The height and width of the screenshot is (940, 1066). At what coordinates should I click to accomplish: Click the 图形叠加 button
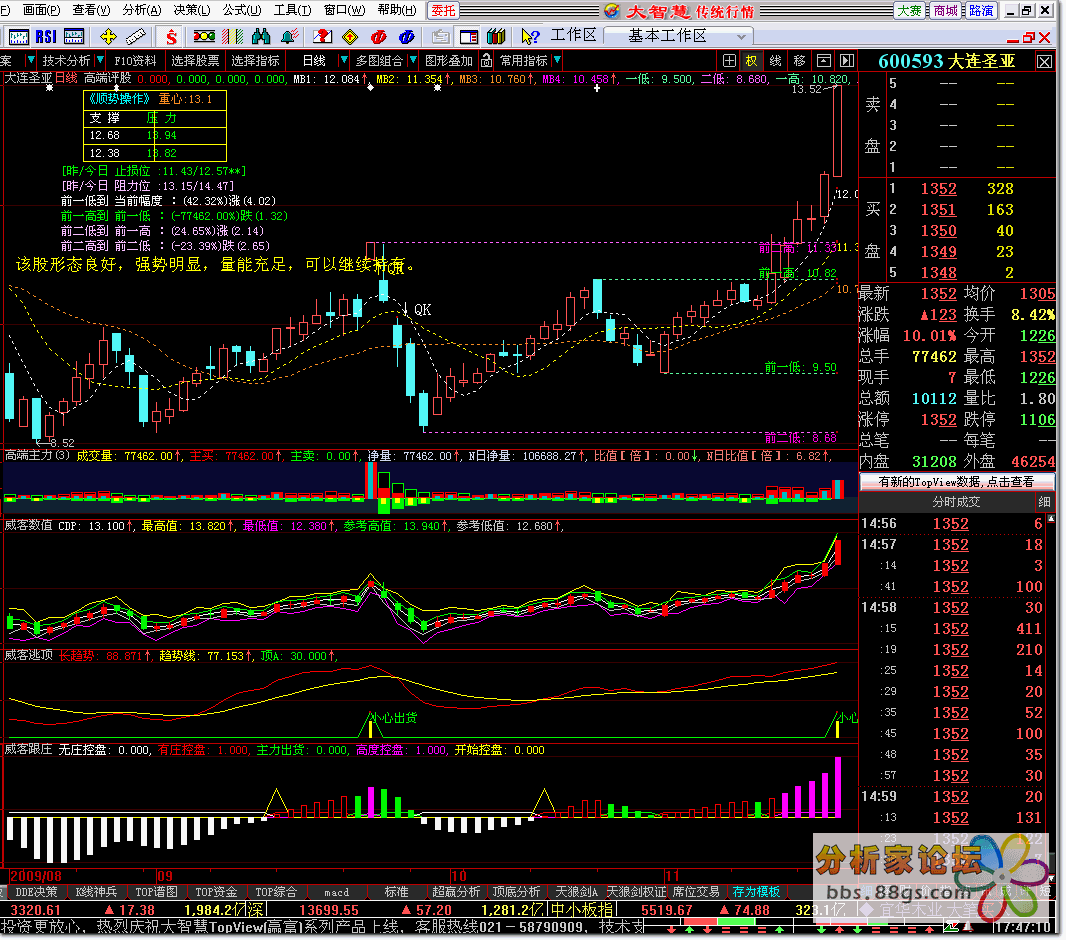[x=449, y=60]
